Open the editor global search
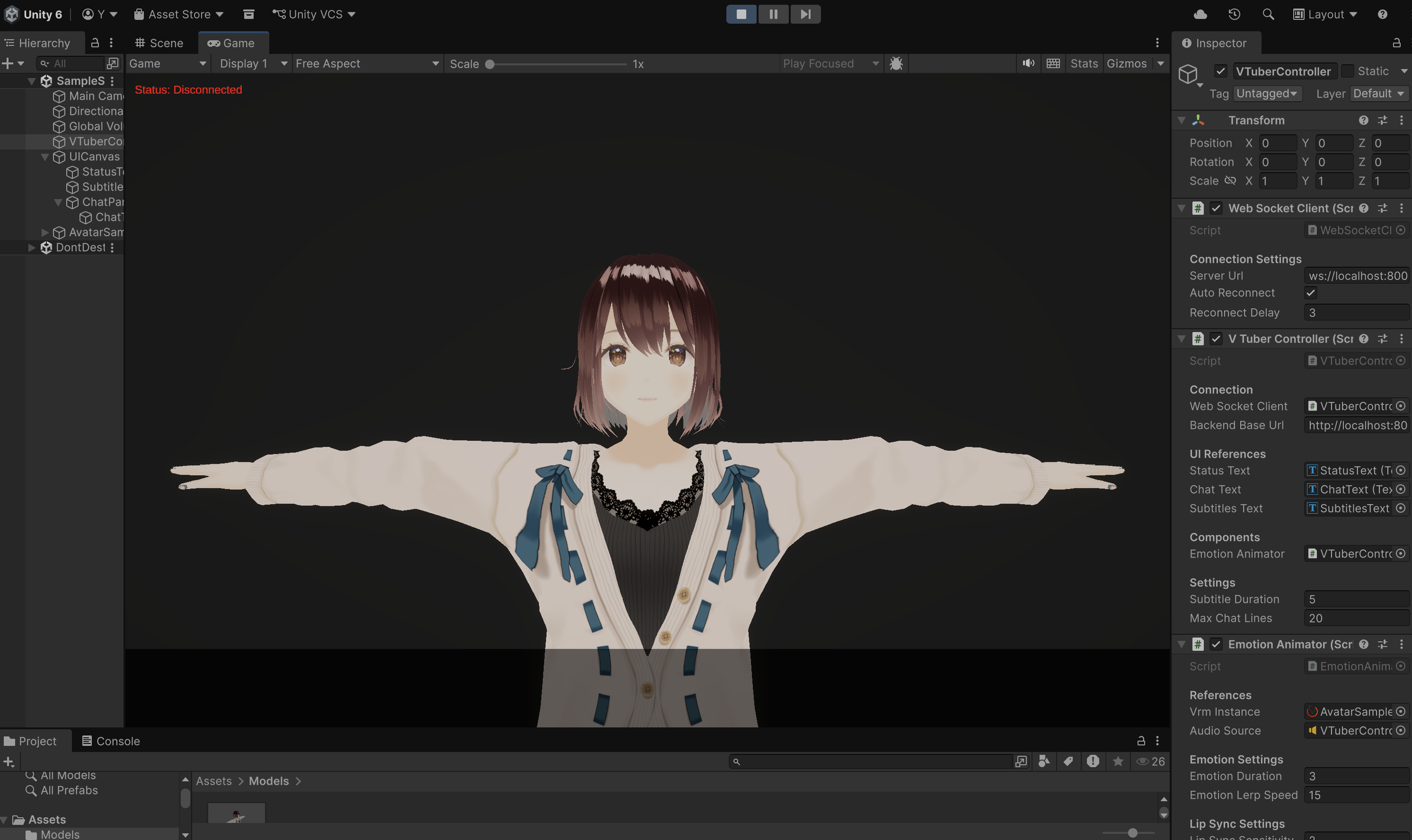 pyautogui.click(x=1268, y=14)
